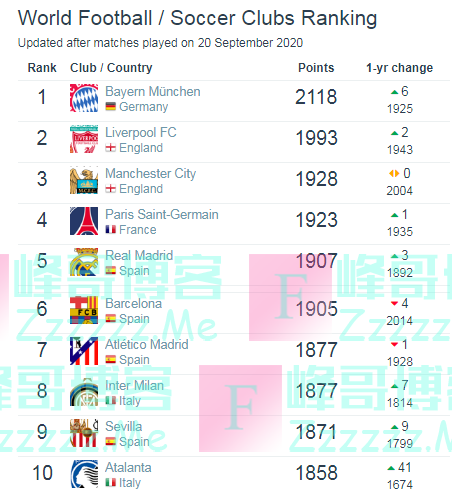452x495 pixels.
Task: Click the Atlético Madrid striped crest
Action: [84, 351]
